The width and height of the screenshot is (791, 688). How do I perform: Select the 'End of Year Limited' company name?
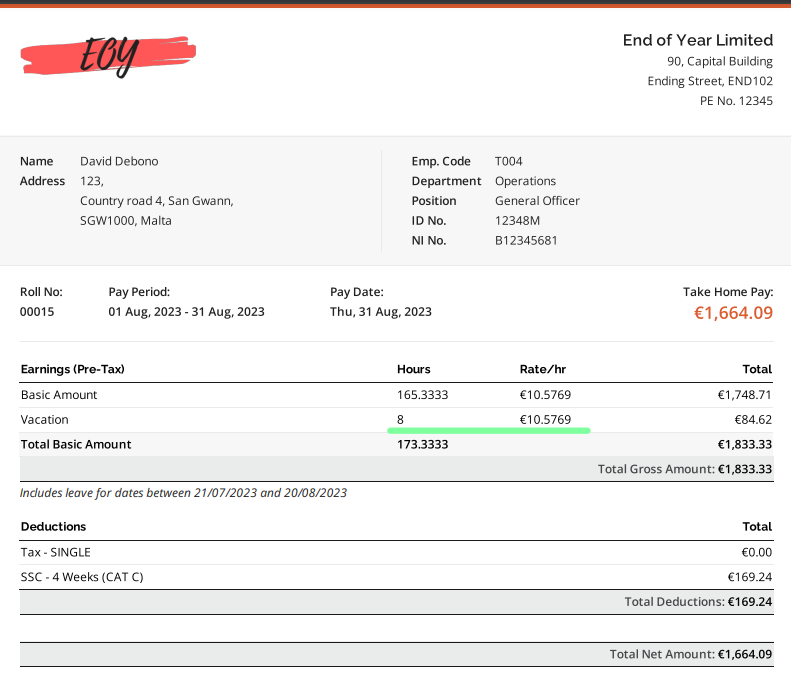tap(698, 40)
